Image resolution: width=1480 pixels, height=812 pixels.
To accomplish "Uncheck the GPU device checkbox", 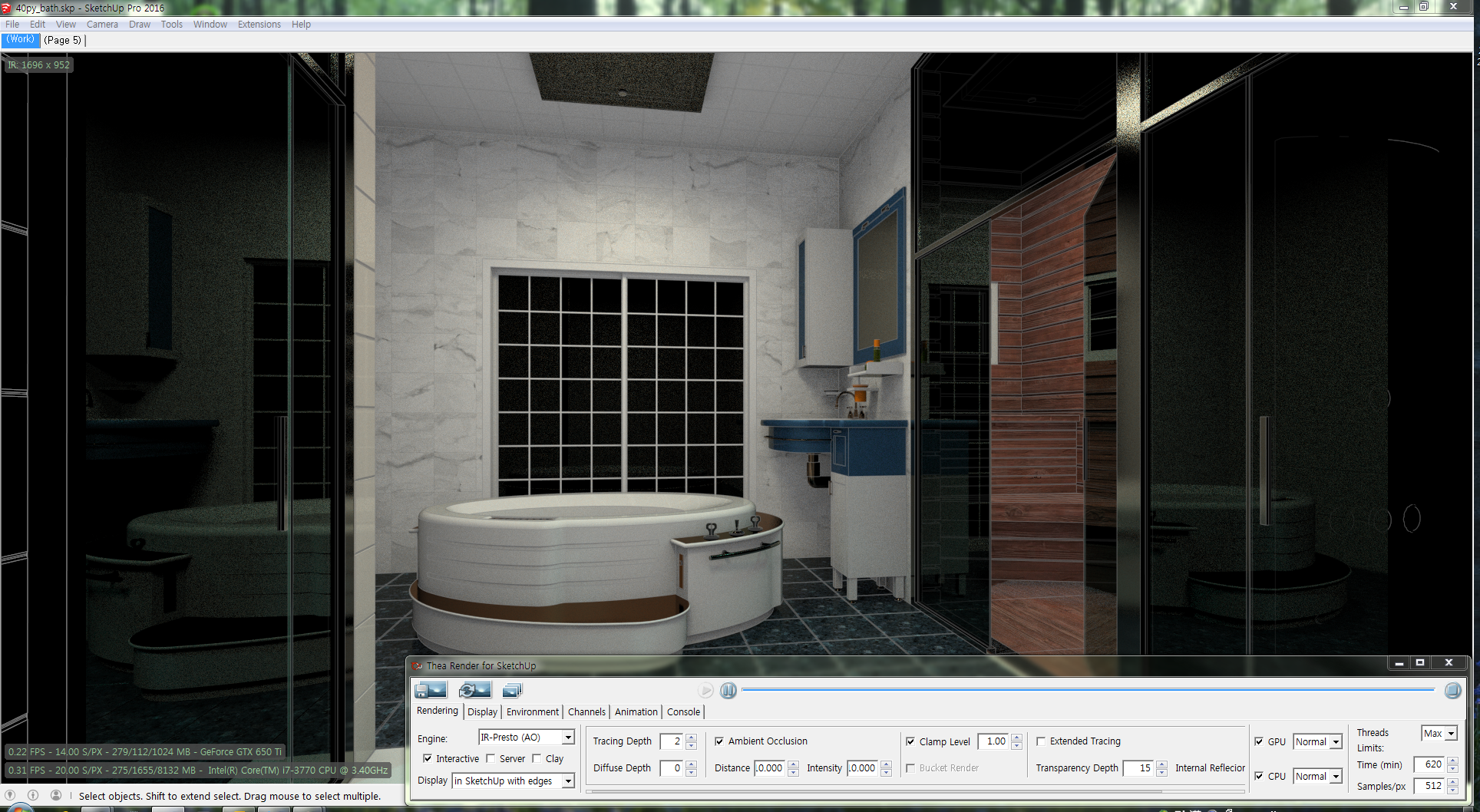I will [1259, 741].
